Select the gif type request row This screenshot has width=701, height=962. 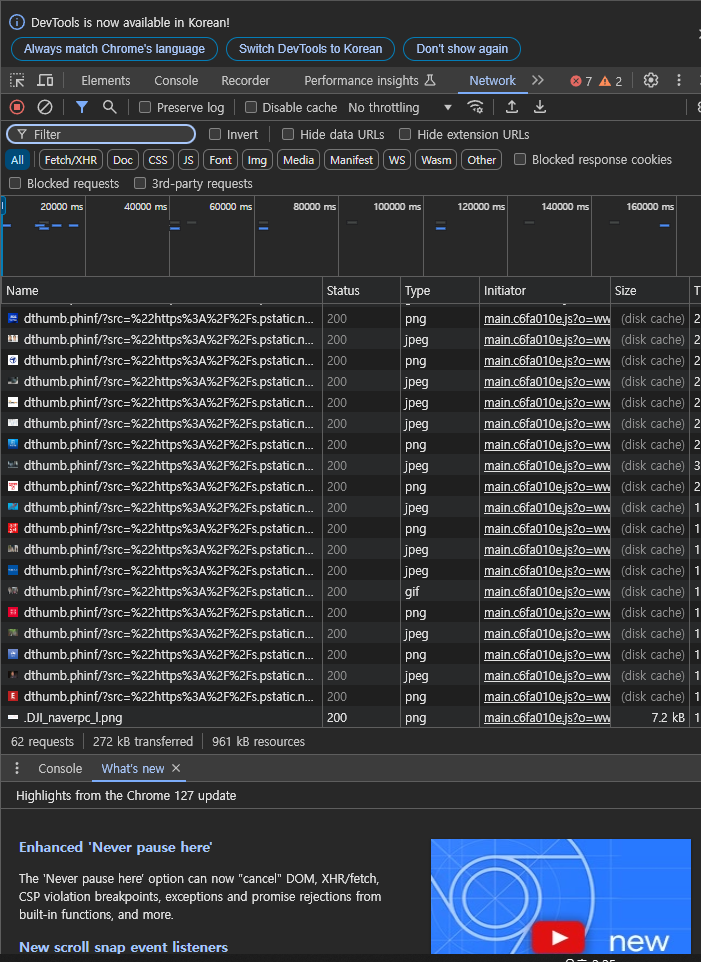(350, 591)
